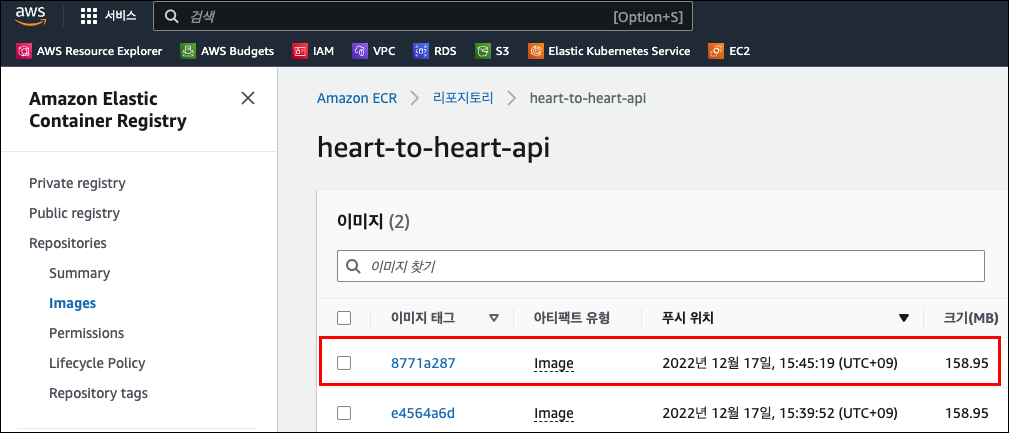1009x433 pixels.
Task: Toggle the select-all images checkbox
Action: click(344, 318)
